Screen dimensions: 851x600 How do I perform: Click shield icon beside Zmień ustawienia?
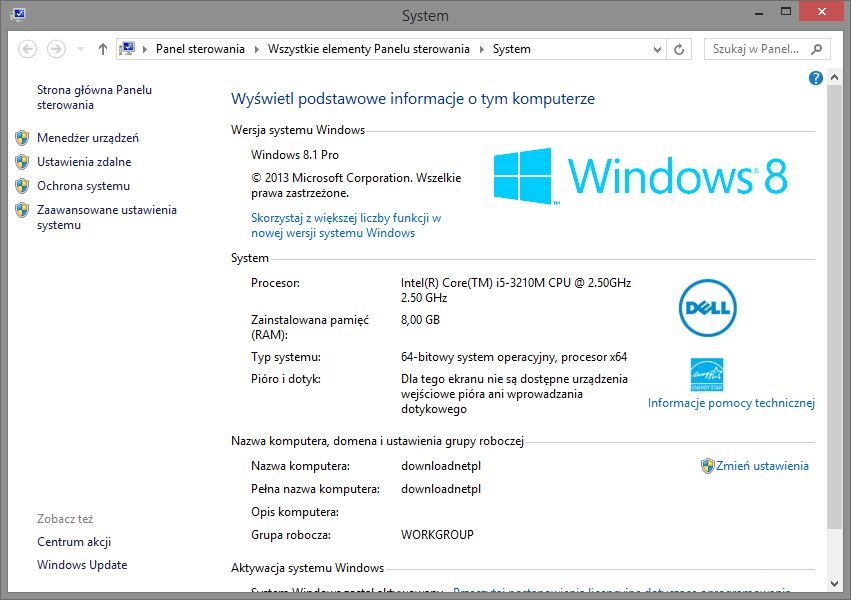coord(708,465)
